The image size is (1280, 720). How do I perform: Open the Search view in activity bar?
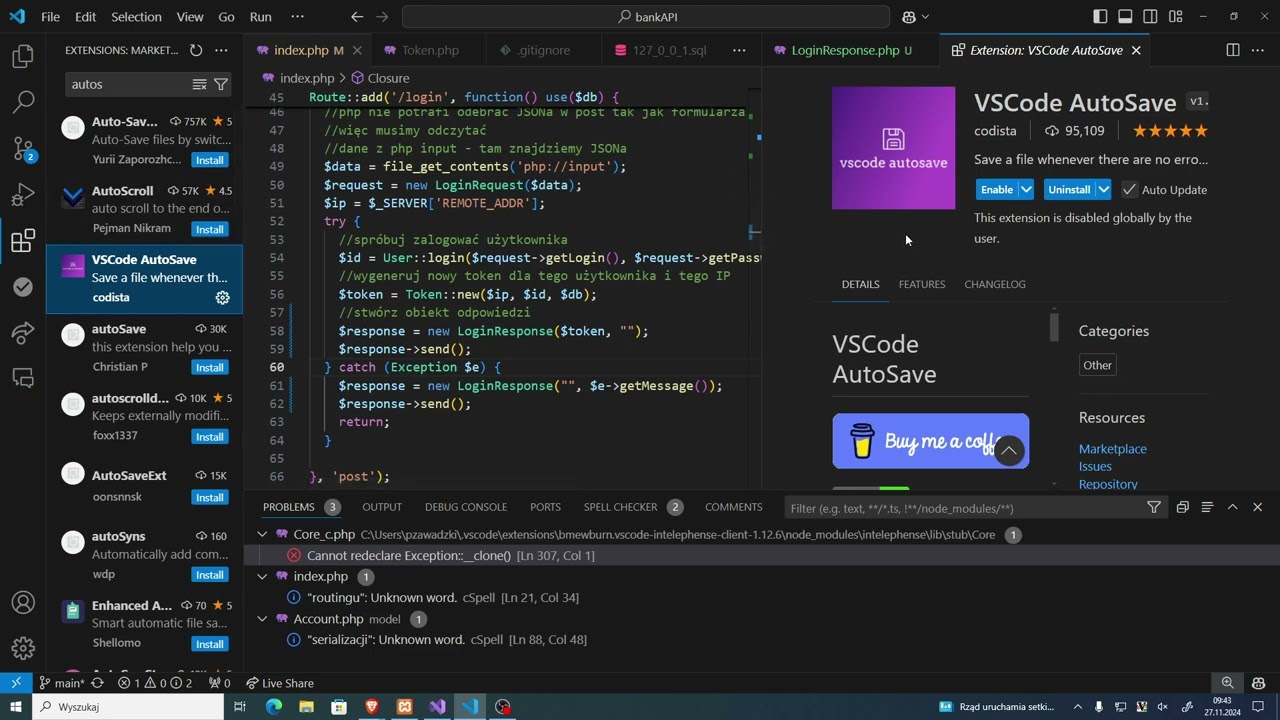coord(23,102)
